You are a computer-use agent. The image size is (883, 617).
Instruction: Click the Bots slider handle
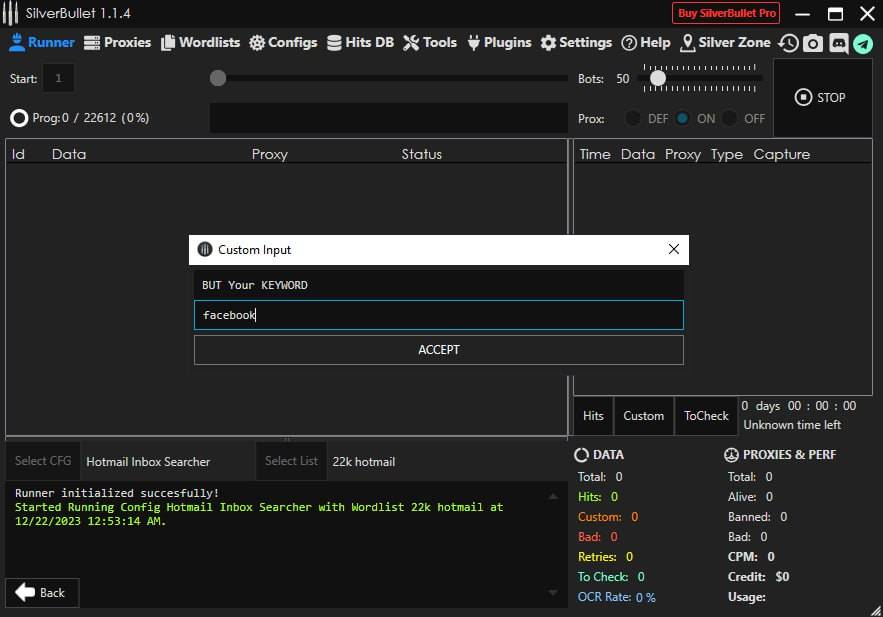point(657,78)
